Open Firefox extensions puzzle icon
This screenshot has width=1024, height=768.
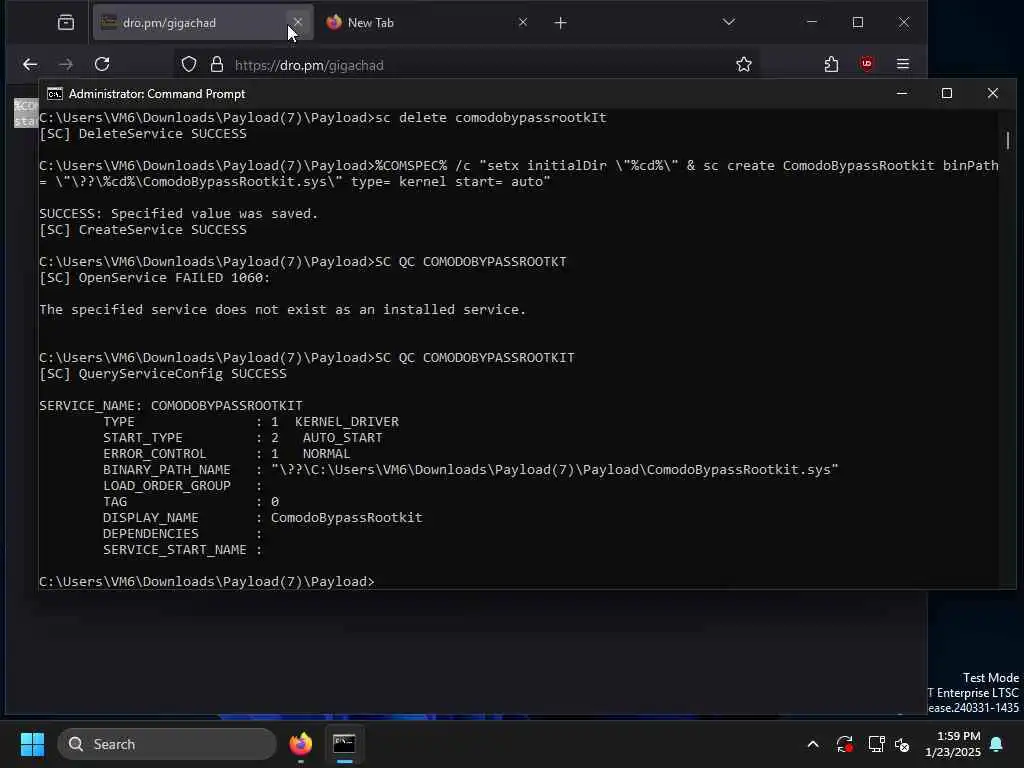point(831,64)
